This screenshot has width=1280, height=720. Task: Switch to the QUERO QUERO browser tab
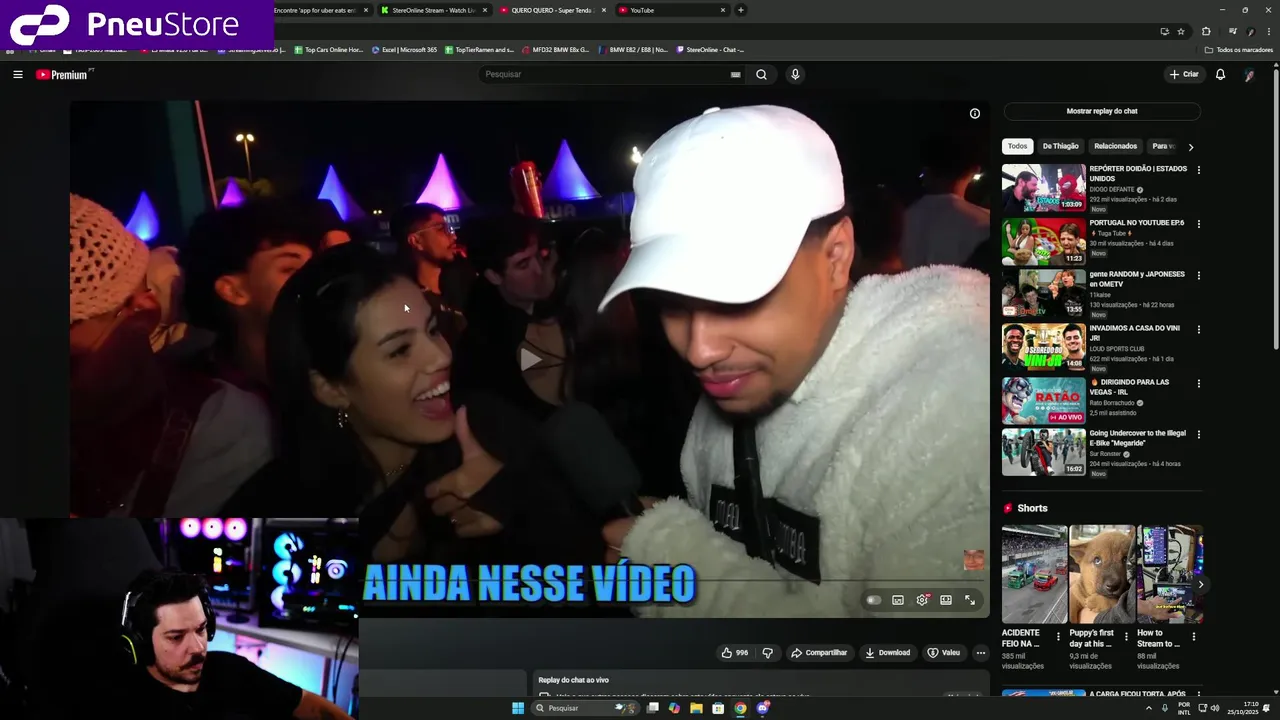[x=552, y=10]
